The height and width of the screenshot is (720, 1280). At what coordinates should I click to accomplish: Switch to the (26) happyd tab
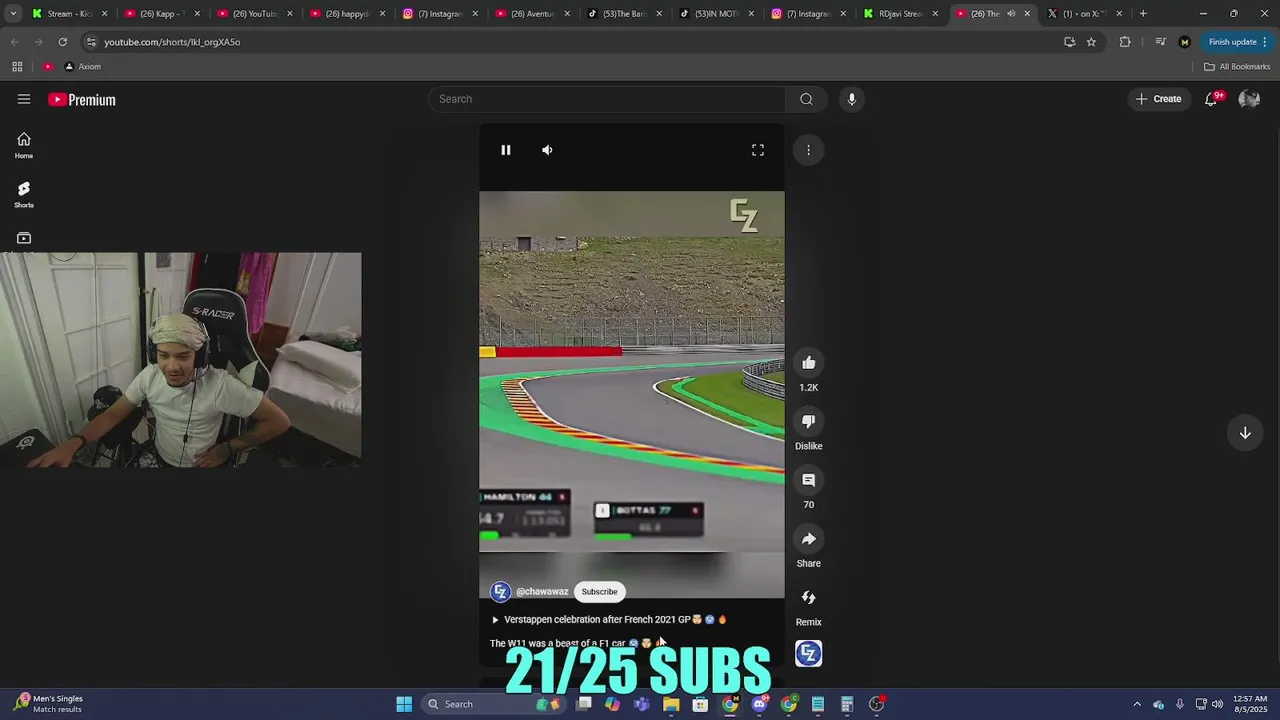point(346,14)
